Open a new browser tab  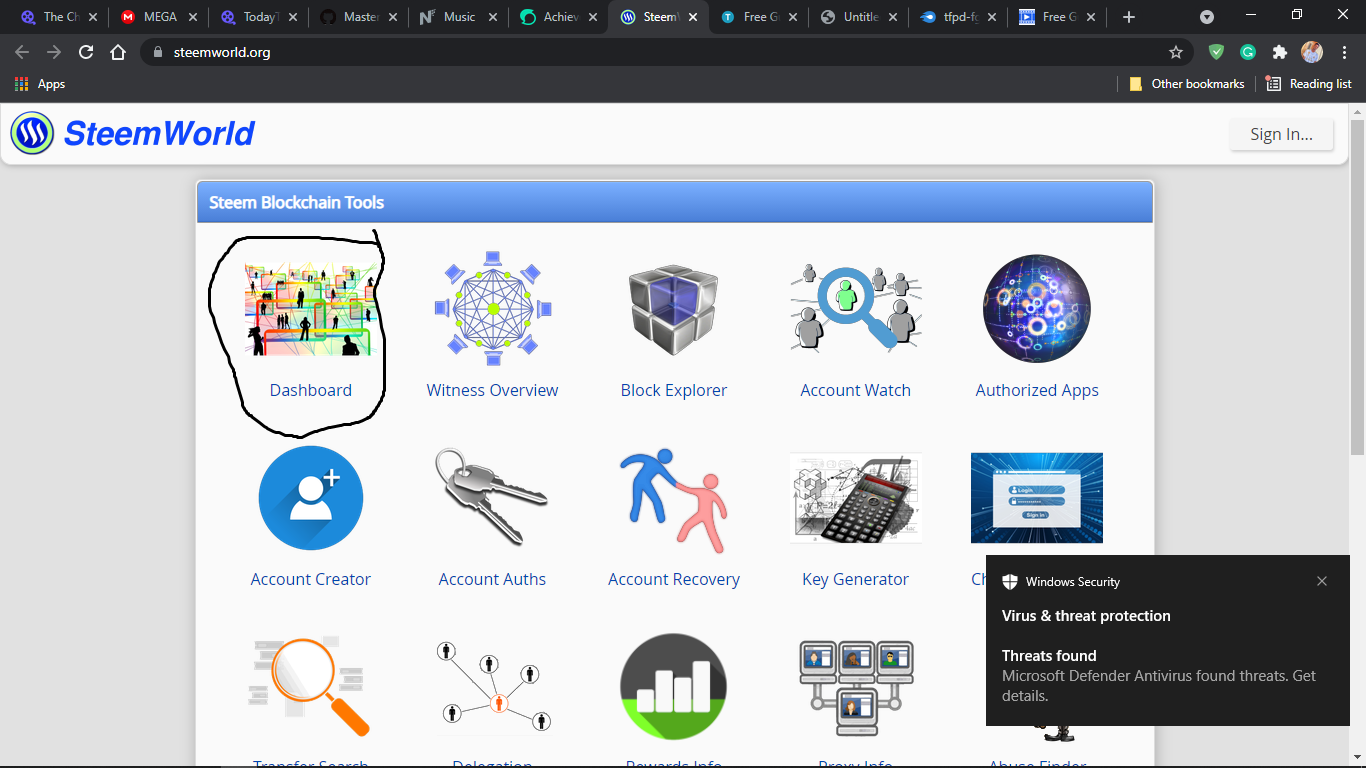(x=1129, y=17)
